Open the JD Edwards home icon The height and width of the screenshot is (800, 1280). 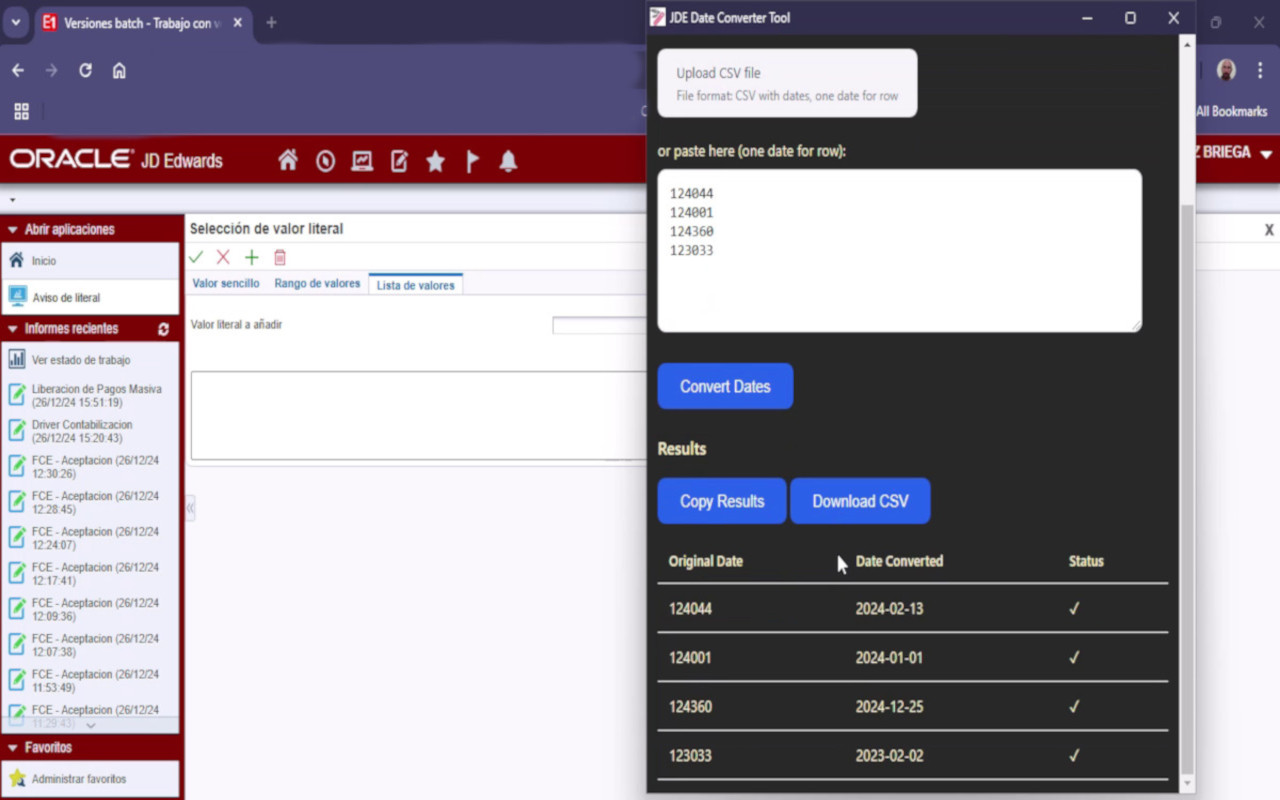(x=287, y=160)
